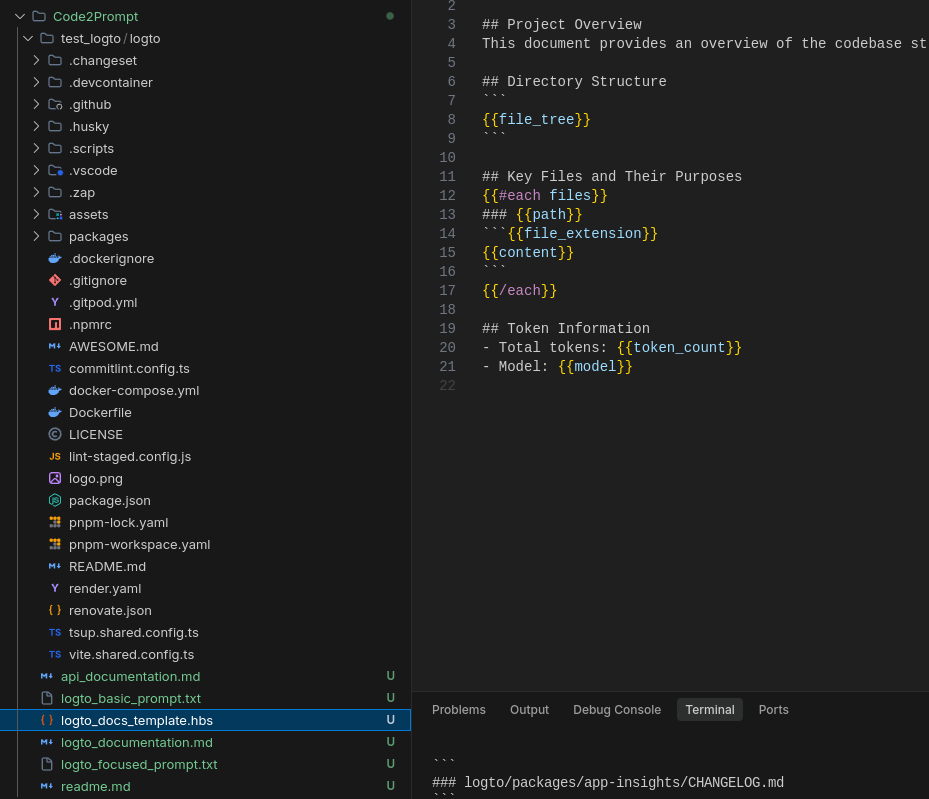Click the .npmrc npm icon
The image size is (929, 799).
tap(55, 324)
